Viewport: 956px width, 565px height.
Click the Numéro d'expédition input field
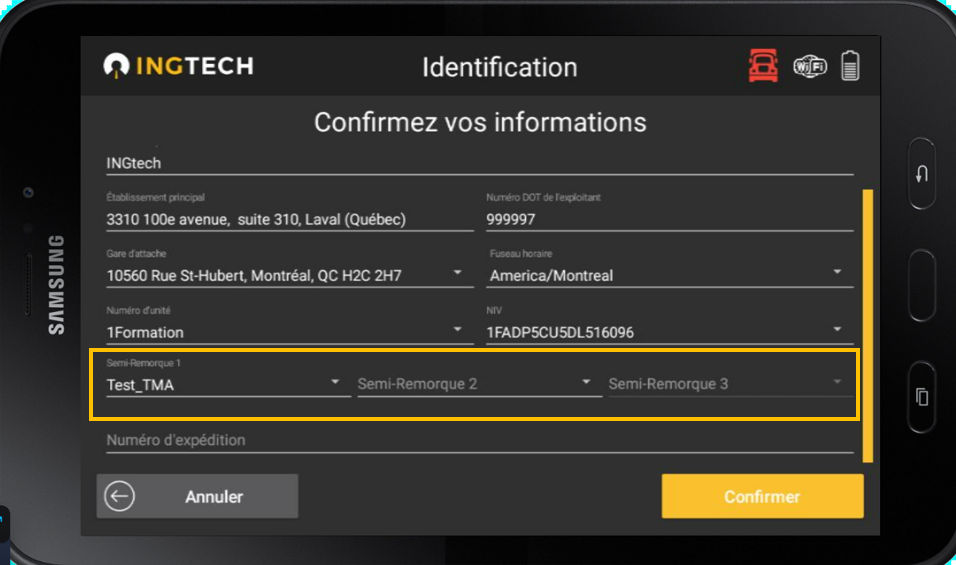click(x=478, y=440)
